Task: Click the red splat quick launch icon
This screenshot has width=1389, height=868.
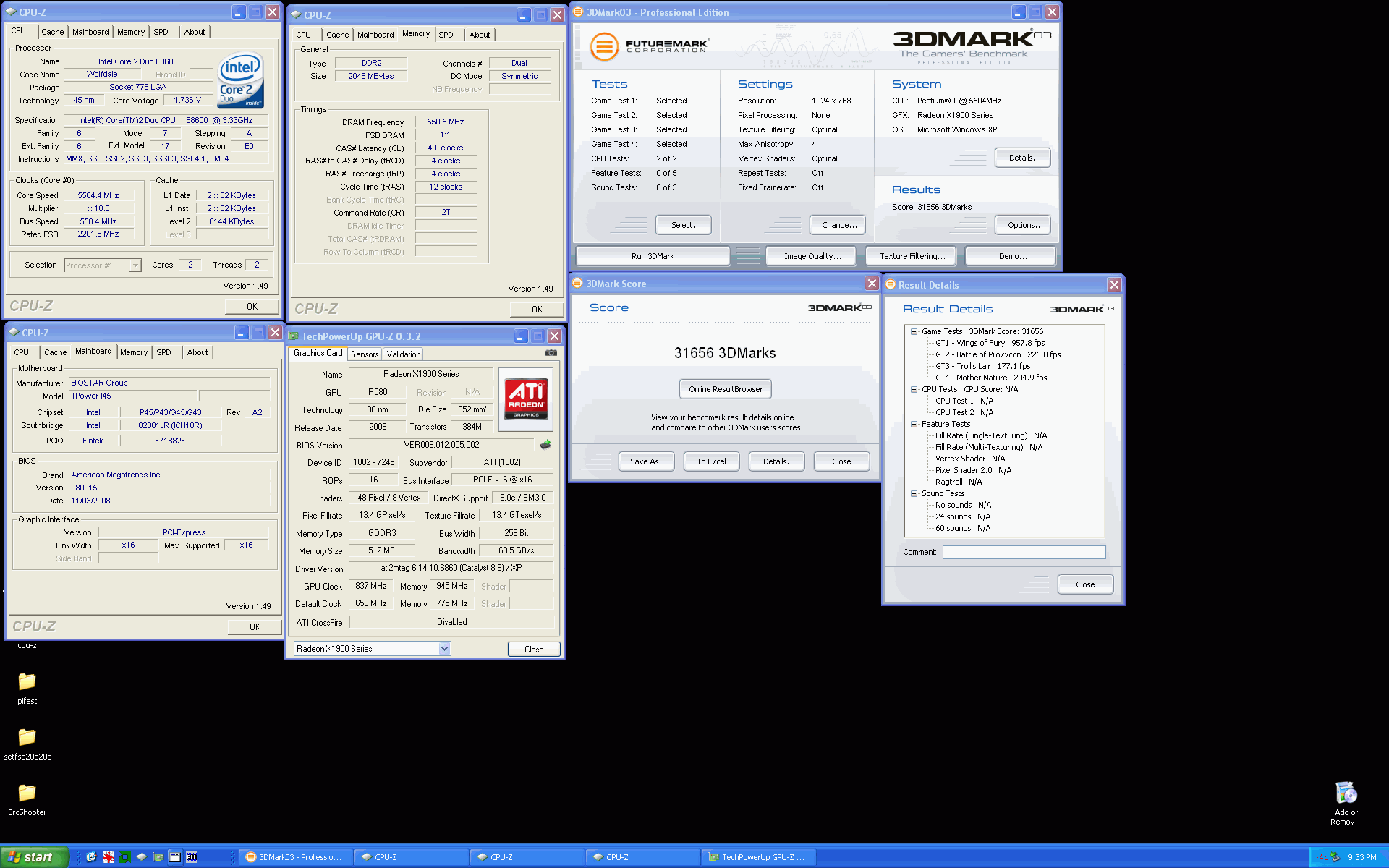Action: click(x=109, y=857)
